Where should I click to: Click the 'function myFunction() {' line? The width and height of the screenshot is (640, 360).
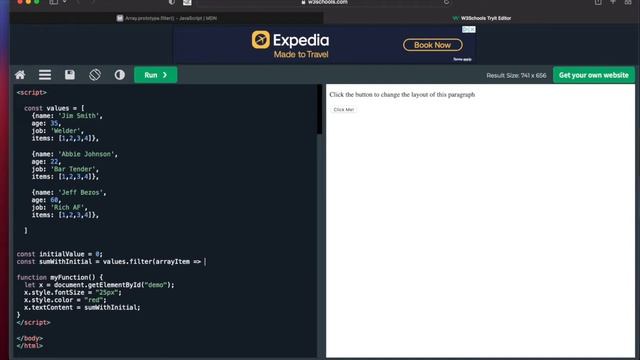60,277
